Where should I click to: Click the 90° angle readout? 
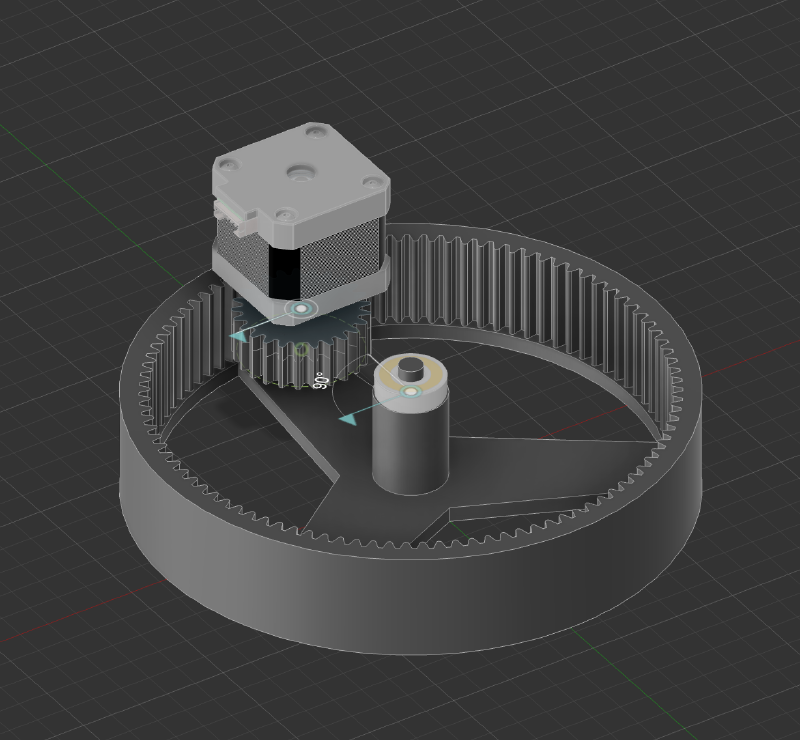coord(320,380)
